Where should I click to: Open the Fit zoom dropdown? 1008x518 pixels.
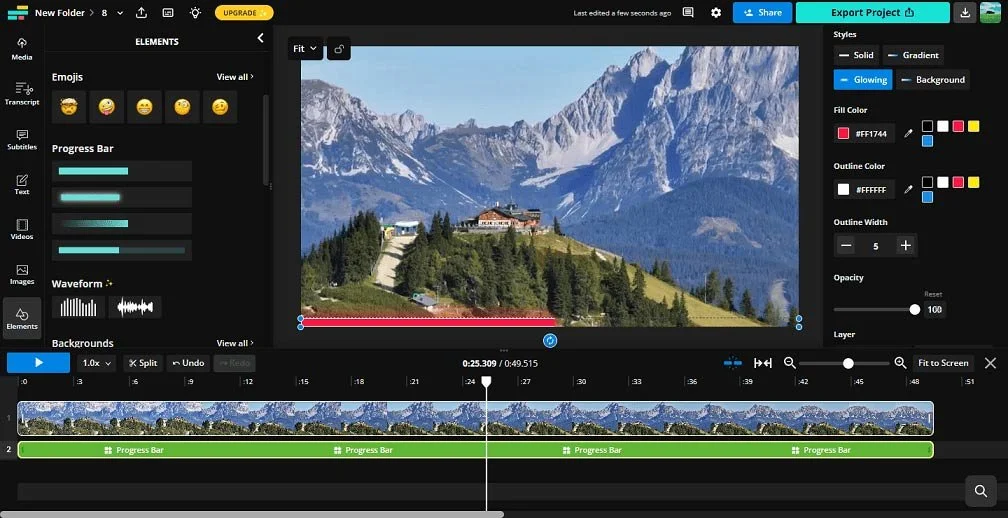(x=305, y=49)
